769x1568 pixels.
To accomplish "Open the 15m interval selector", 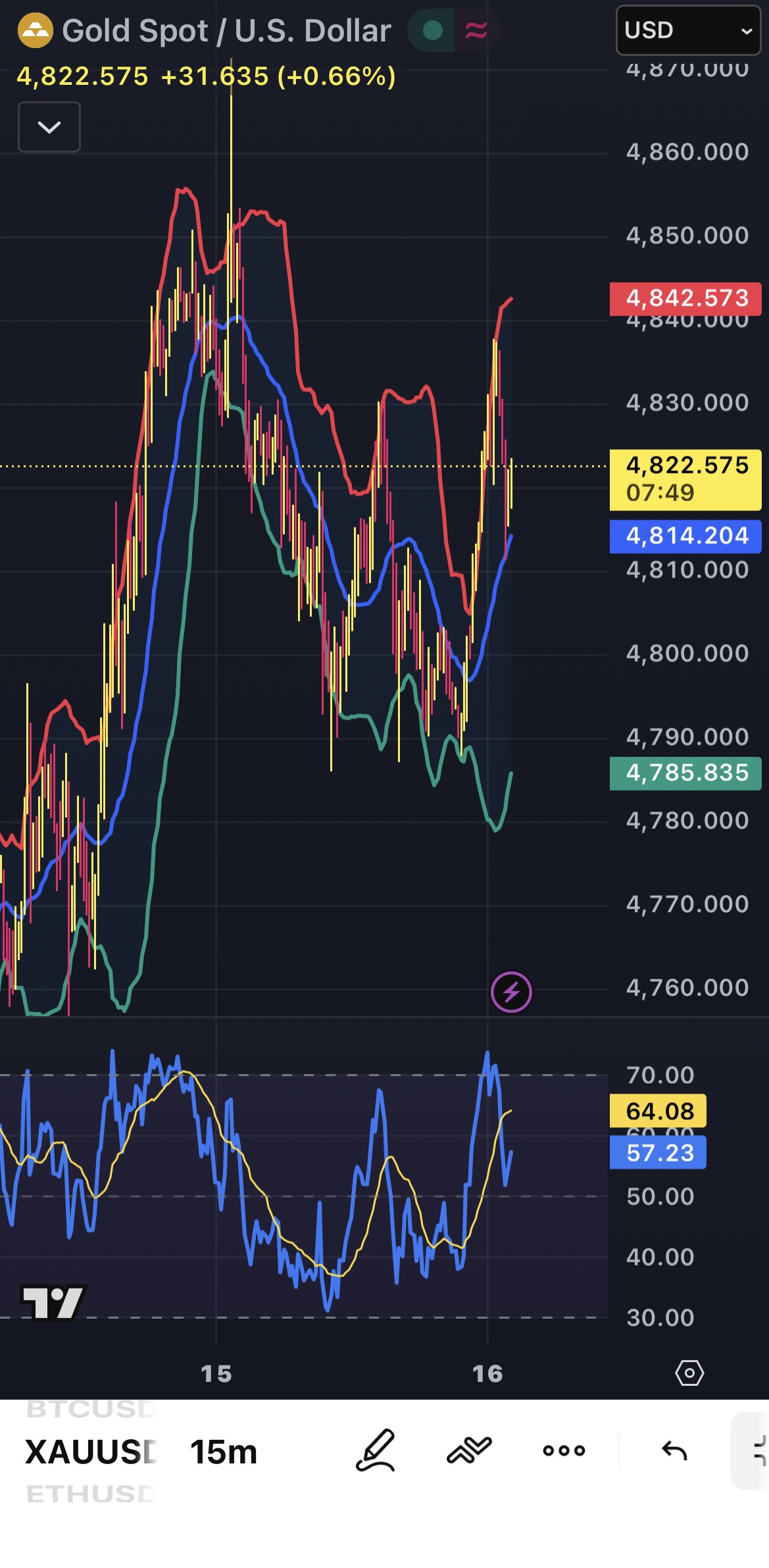I will pos(224,1452).
